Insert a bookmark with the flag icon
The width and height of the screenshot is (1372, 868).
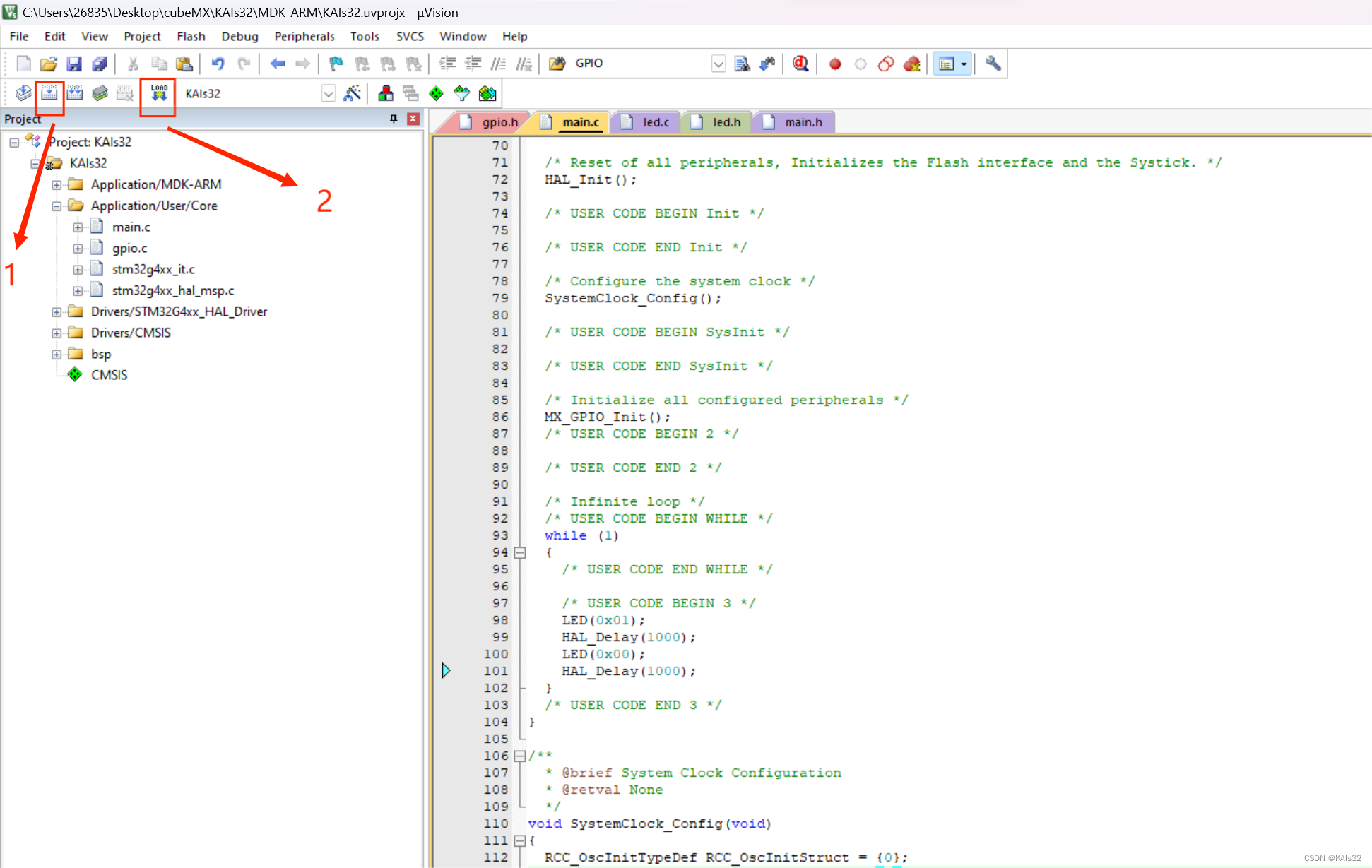(336, 64)
